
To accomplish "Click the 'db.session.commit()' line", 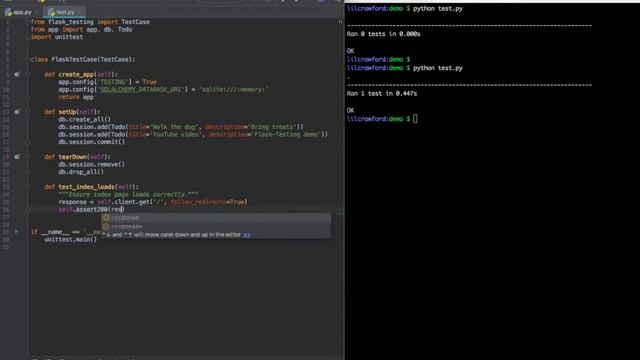I will [91, 142].
